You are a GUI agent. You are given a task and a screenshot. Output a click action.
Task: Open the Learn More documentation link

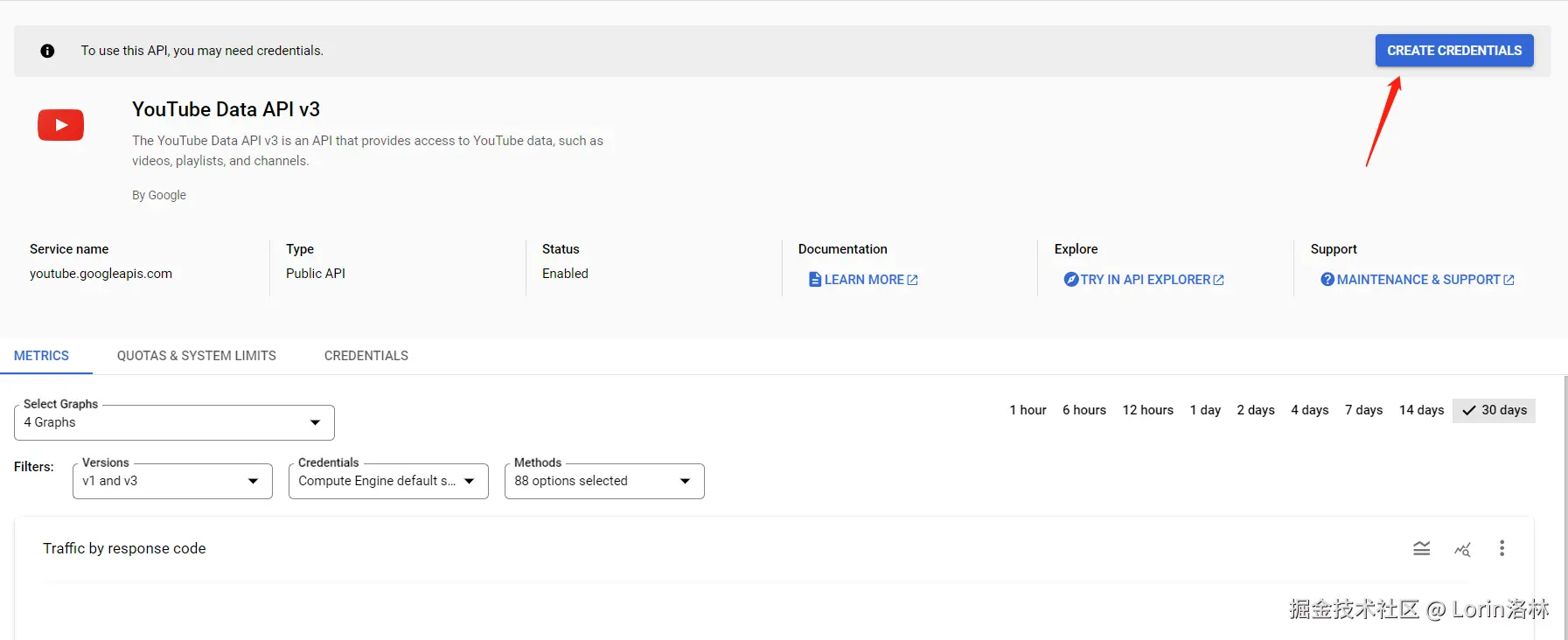pos(863,279)
